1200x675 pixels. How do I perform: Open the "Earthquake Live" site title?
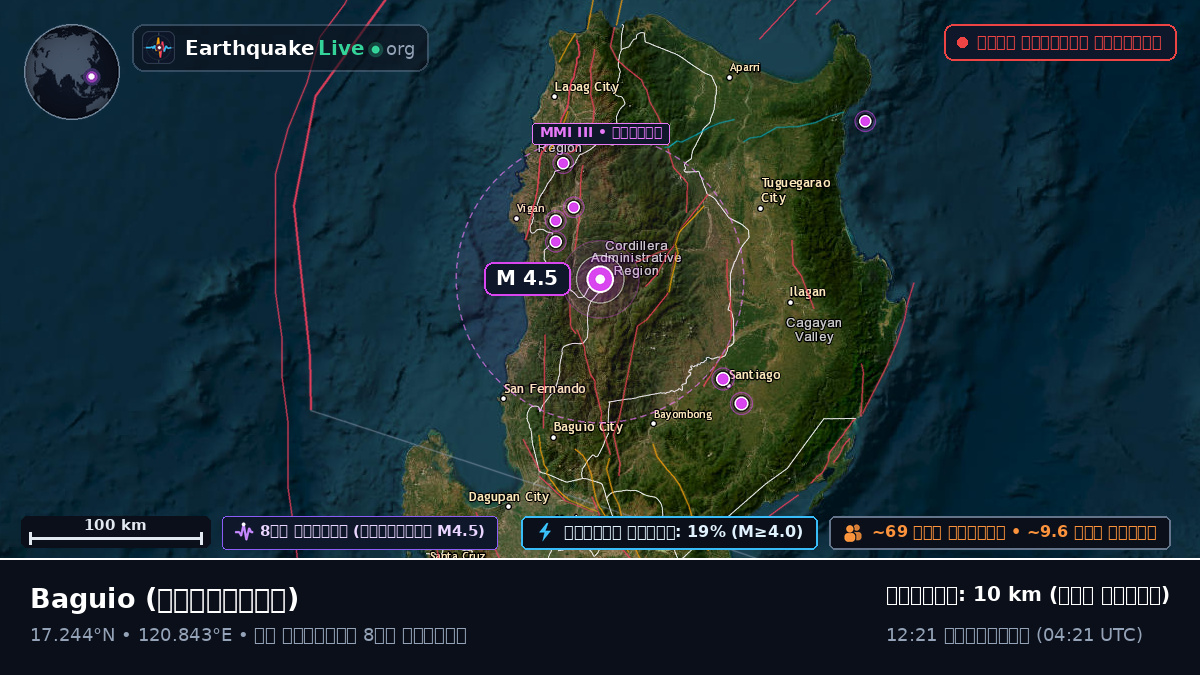(274, 48)
